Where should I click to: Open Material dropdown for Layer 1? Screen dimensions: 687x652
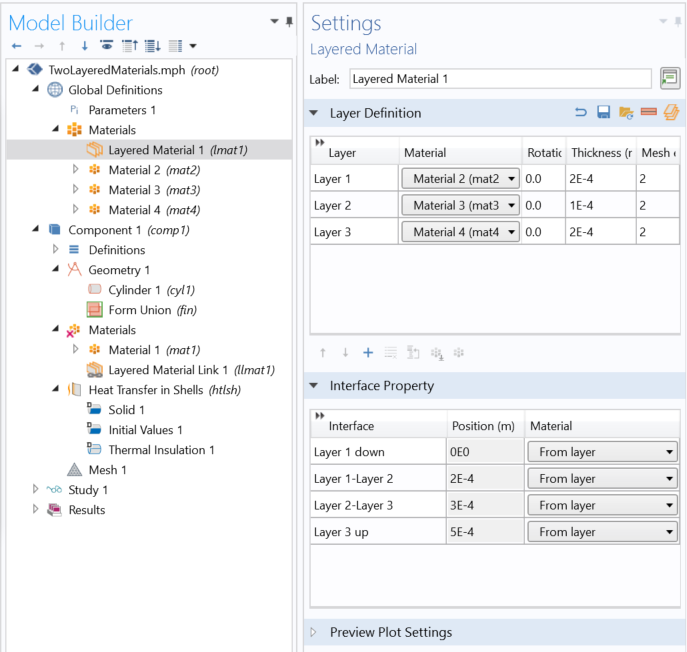coord(460,179)
